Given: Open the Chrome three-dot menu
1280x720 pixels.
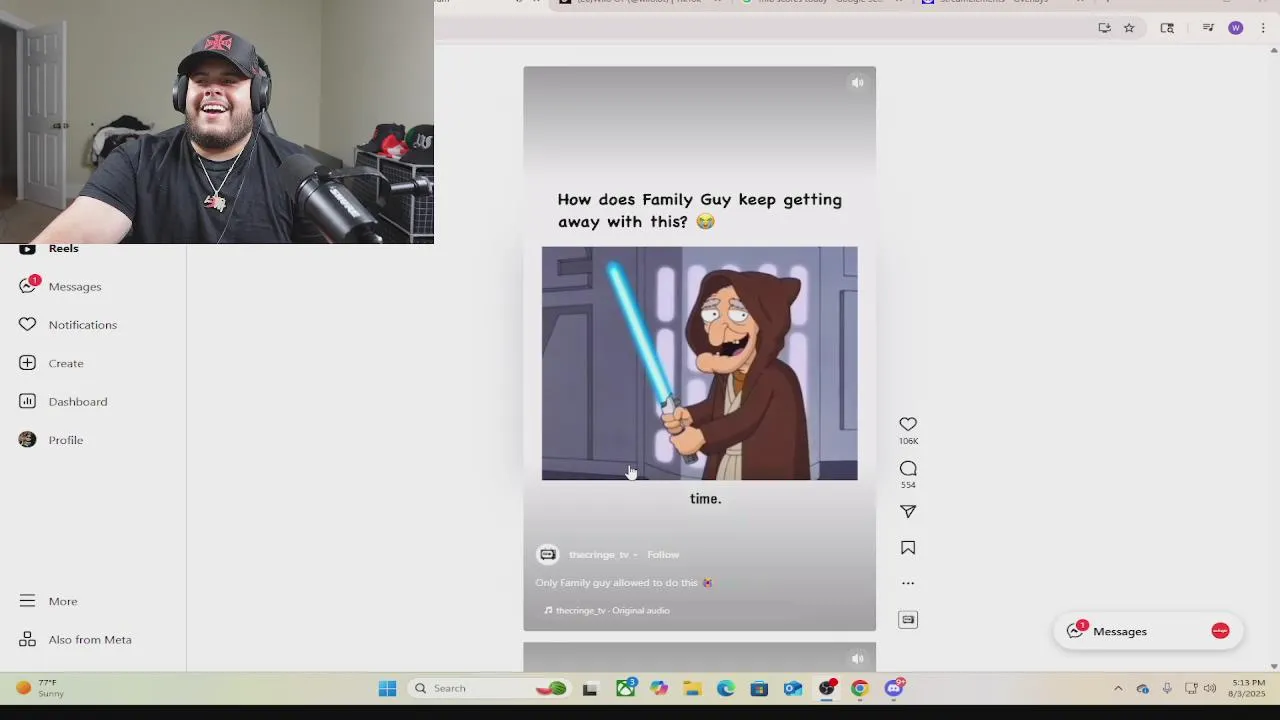Looking at the screenshot, I should (x=1263, y=28).
